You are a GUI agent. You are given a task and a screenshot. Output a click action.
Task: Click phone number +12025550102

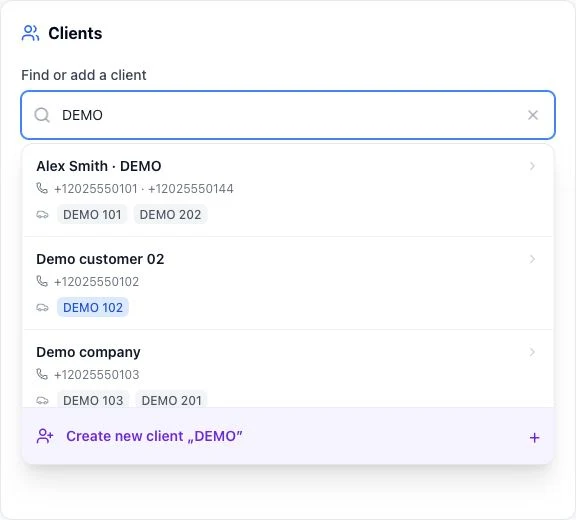97,282
